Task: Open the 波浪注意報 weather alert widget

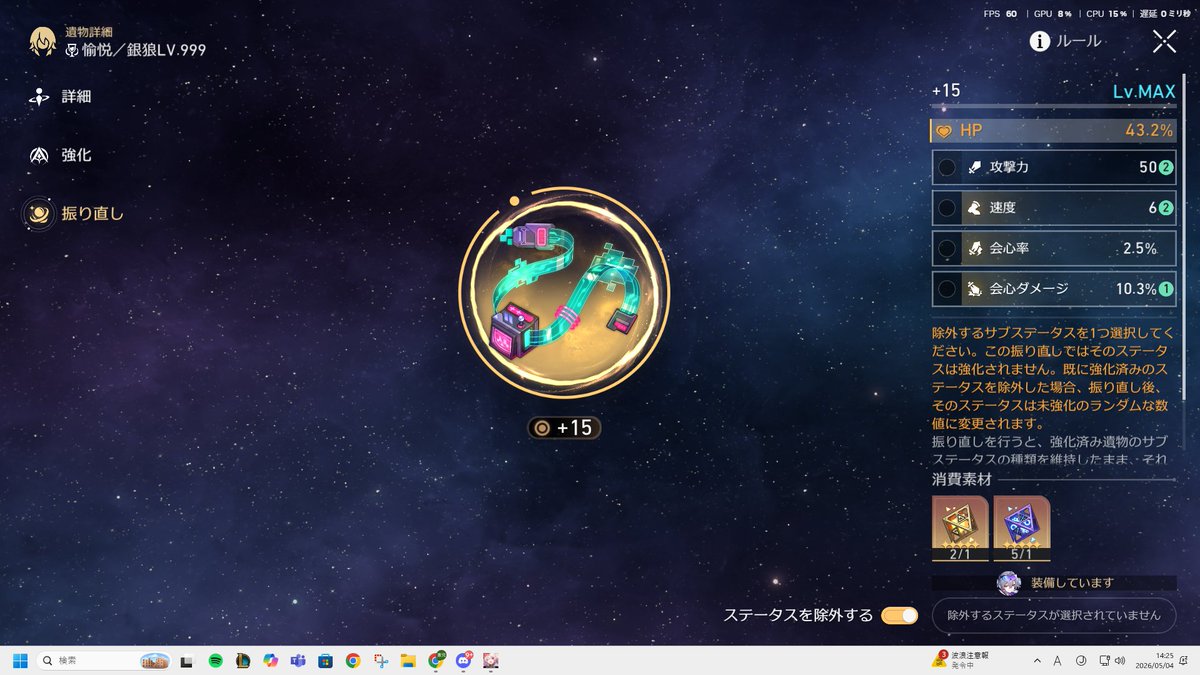Action: tap(962, 660)
